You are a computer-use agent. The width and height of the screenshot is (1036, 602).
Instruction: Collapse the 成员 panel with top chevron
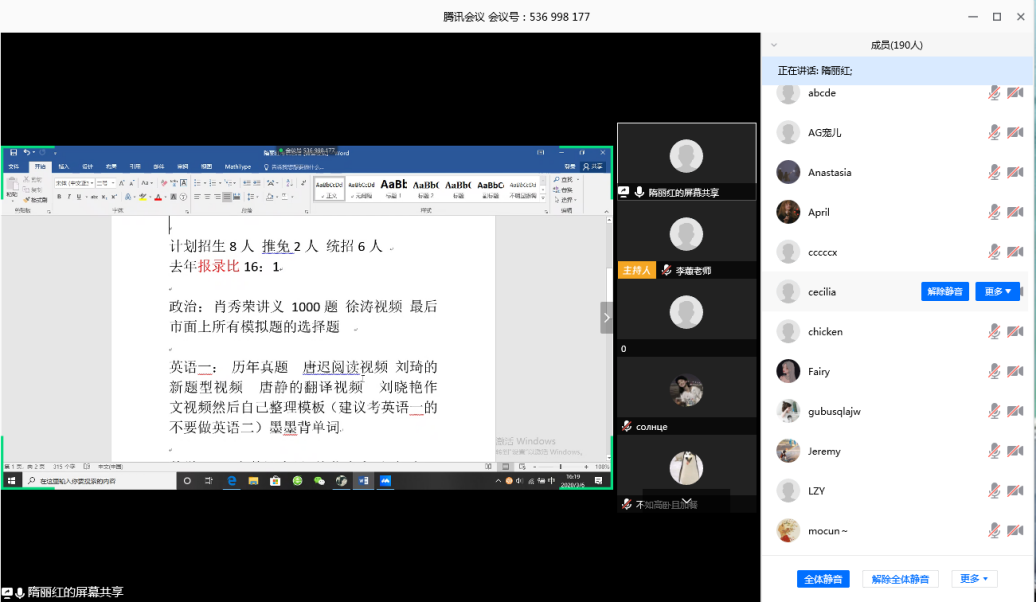pyautogui.click(x=774, y=45)
